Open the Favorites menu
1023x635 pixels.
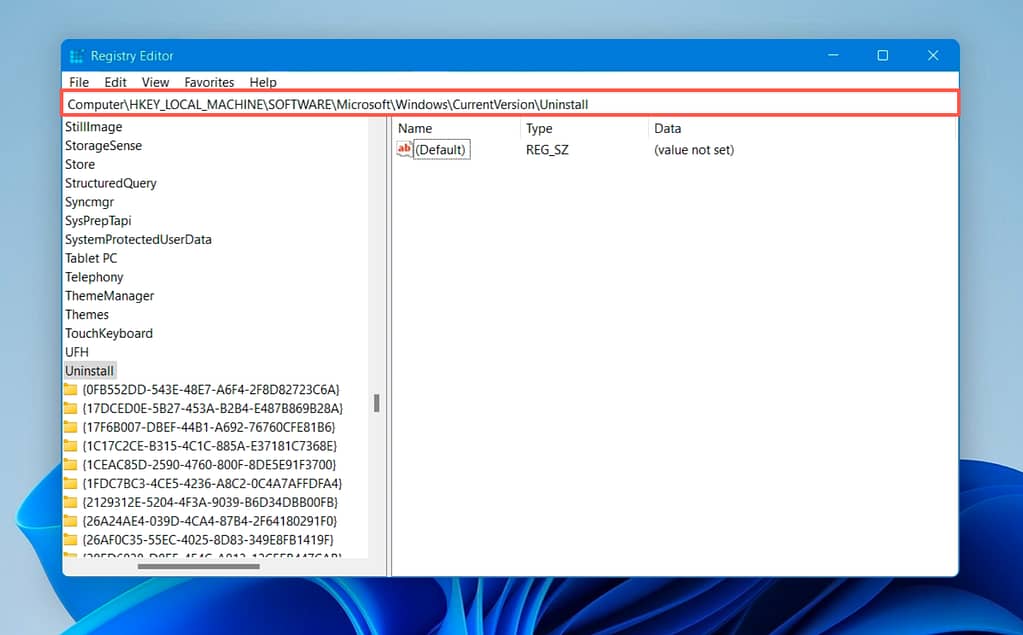point(209,82)
